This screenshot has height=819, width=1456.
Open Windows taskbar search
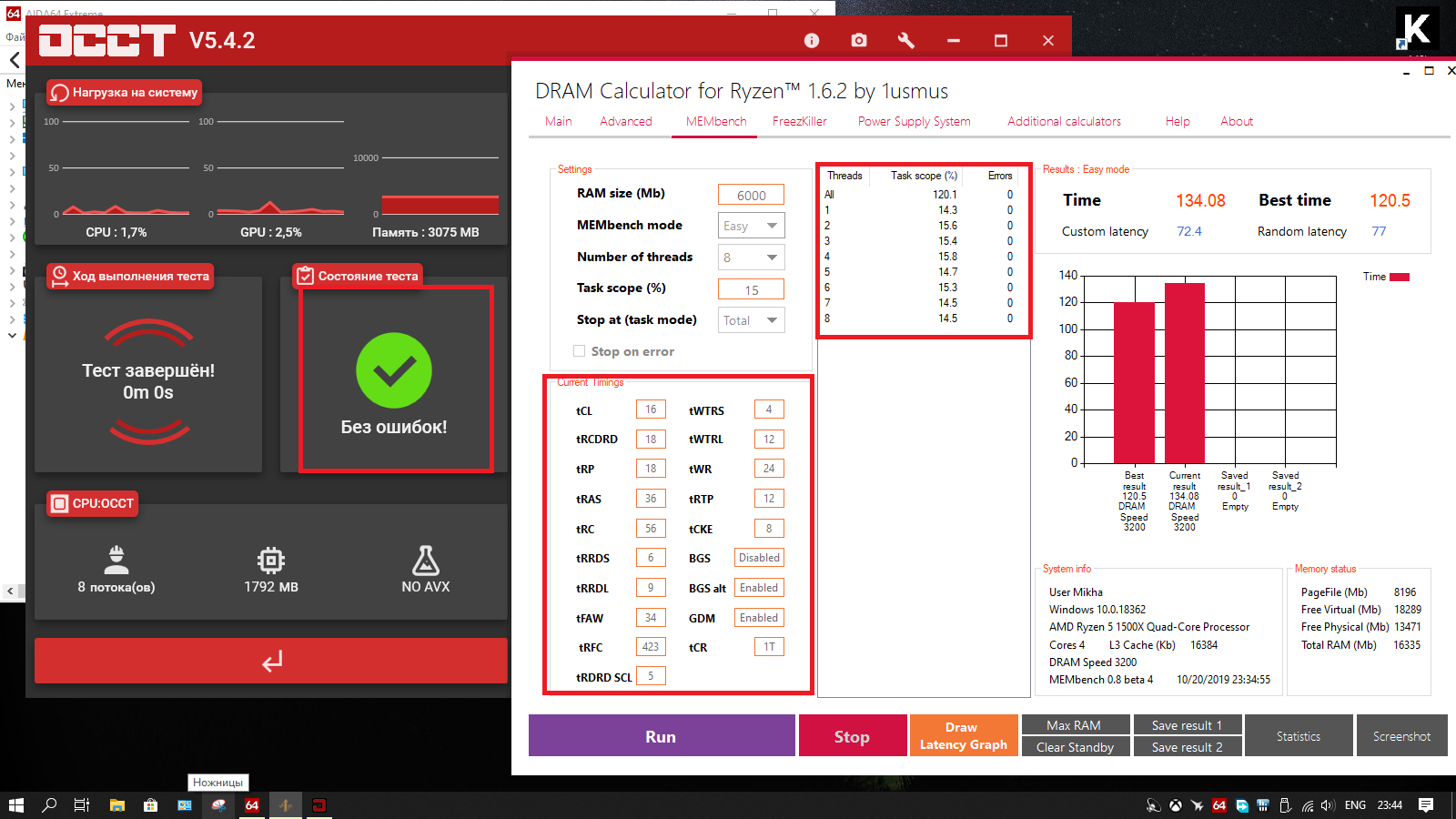point(49,805)
